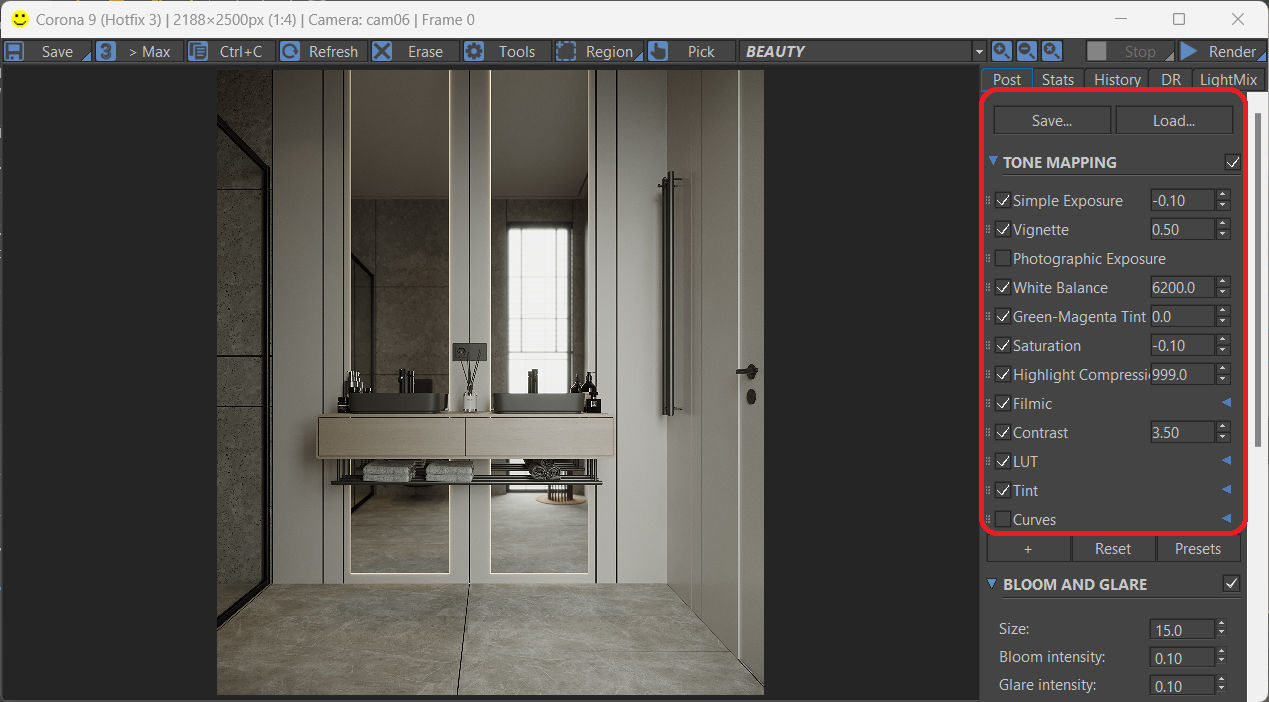Screen dimensions: 1269x702
Task: Click the White Balance value field
Action: pyautogui.click(x=1182, y=287)
